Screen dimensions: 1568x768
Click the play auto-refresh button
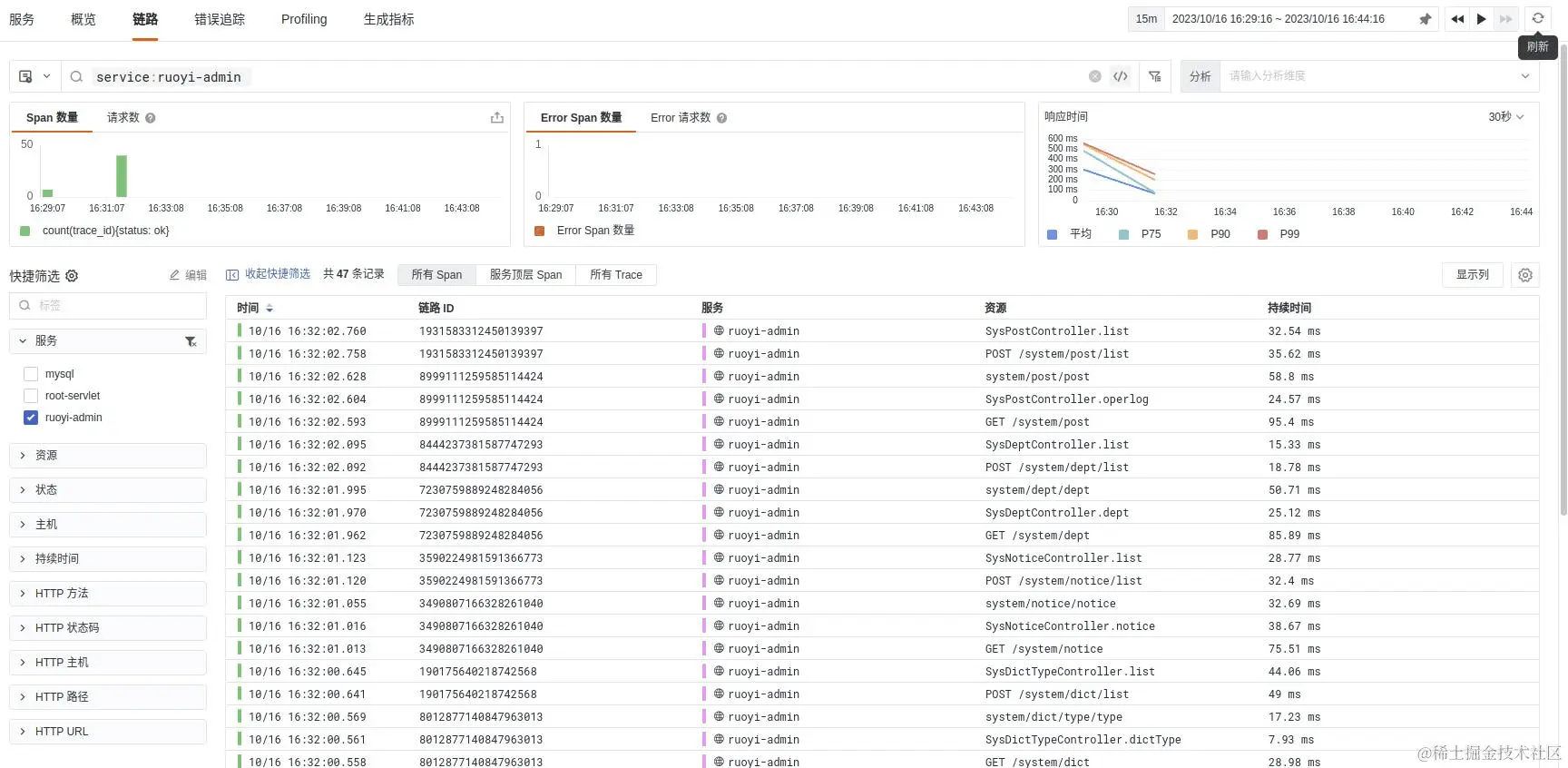tap(1481, 19)
